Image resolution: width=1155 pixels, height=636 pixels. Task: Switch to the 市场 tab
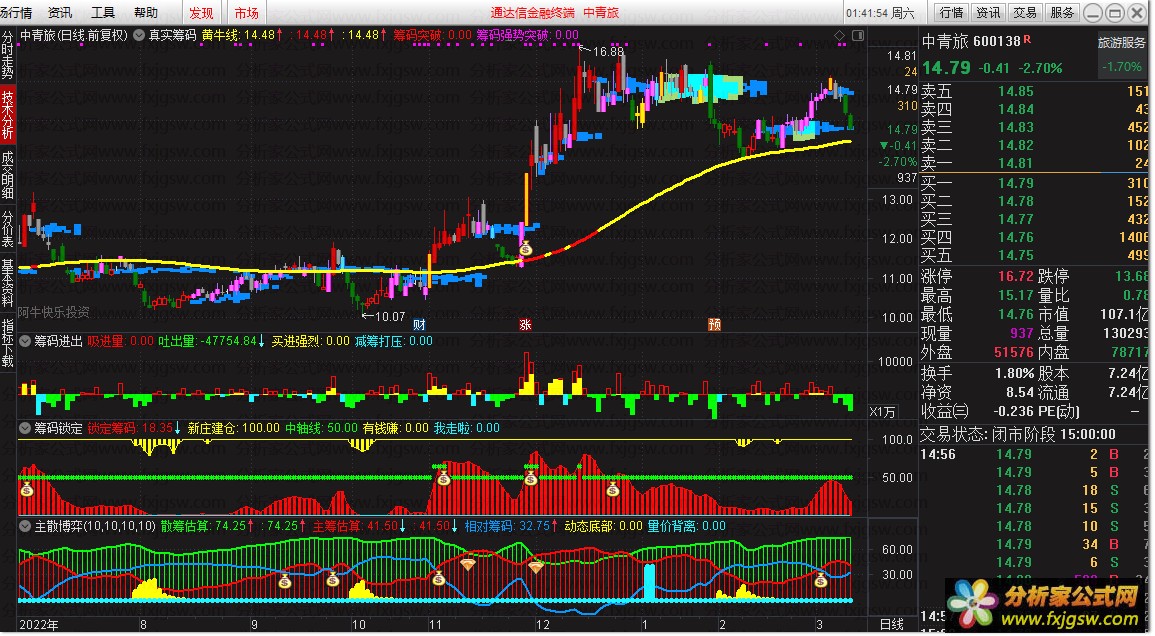point(247,13)
